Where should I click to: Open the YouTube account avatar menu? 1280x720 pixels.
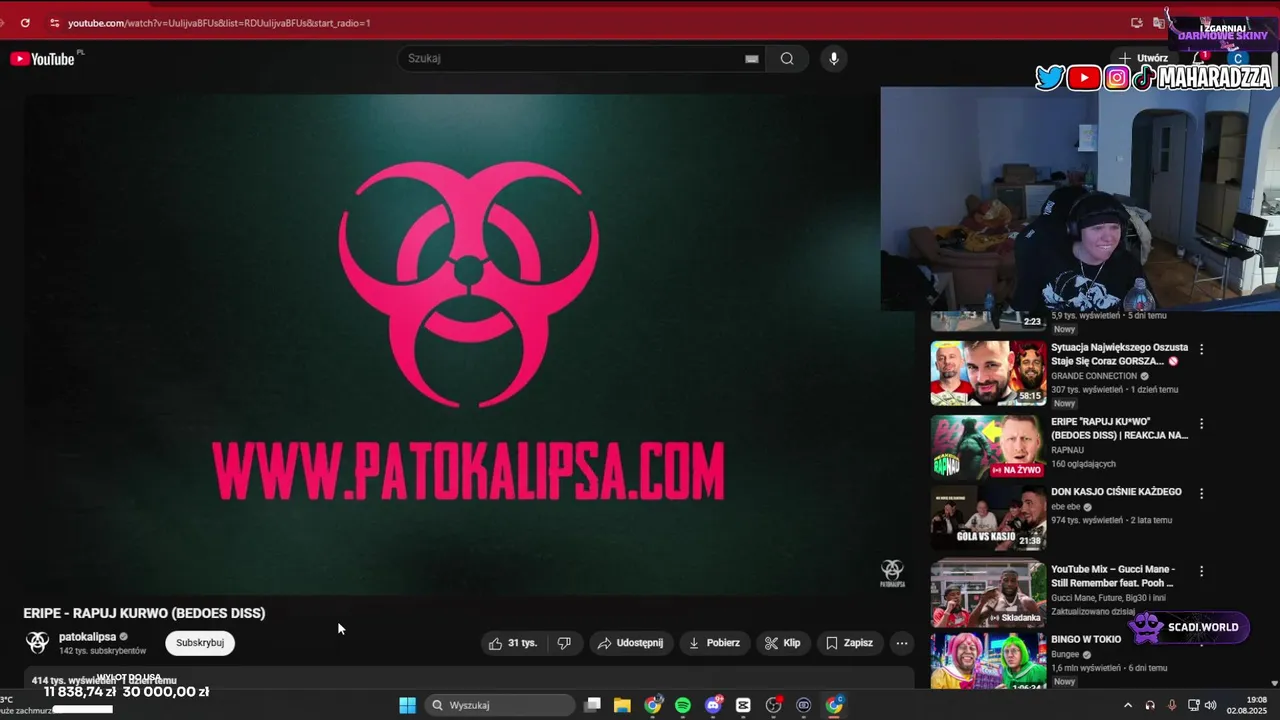pyautogui.click(x=1238, y=58)
